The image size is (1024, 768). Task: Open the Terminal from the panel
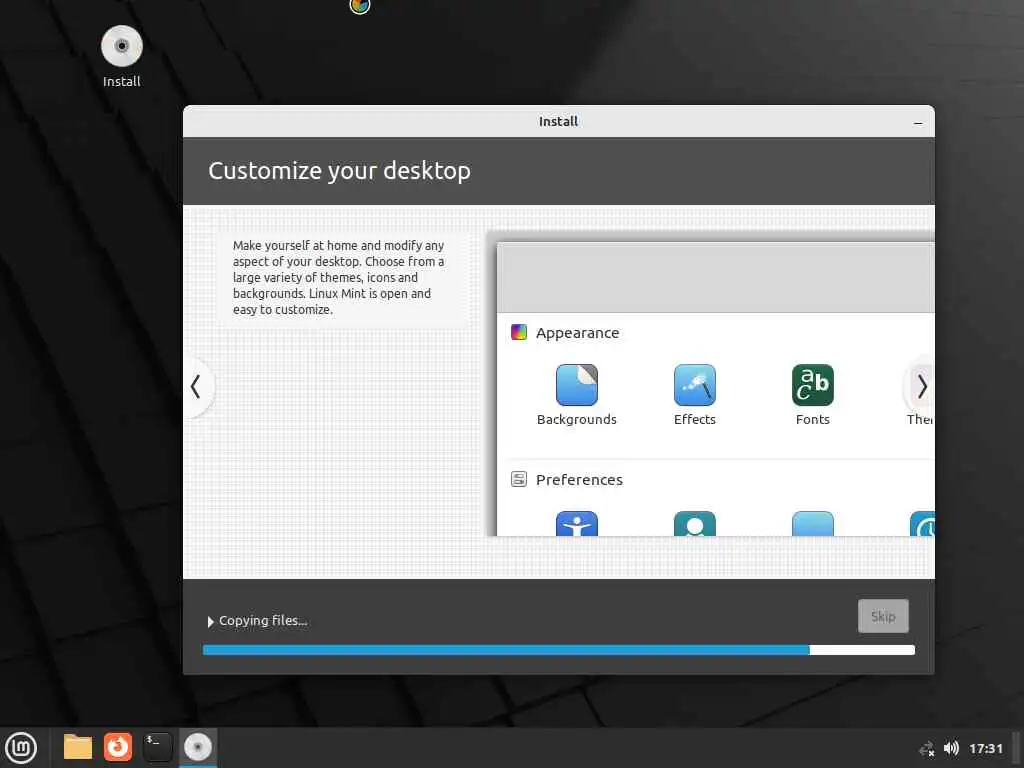(157, 747)
